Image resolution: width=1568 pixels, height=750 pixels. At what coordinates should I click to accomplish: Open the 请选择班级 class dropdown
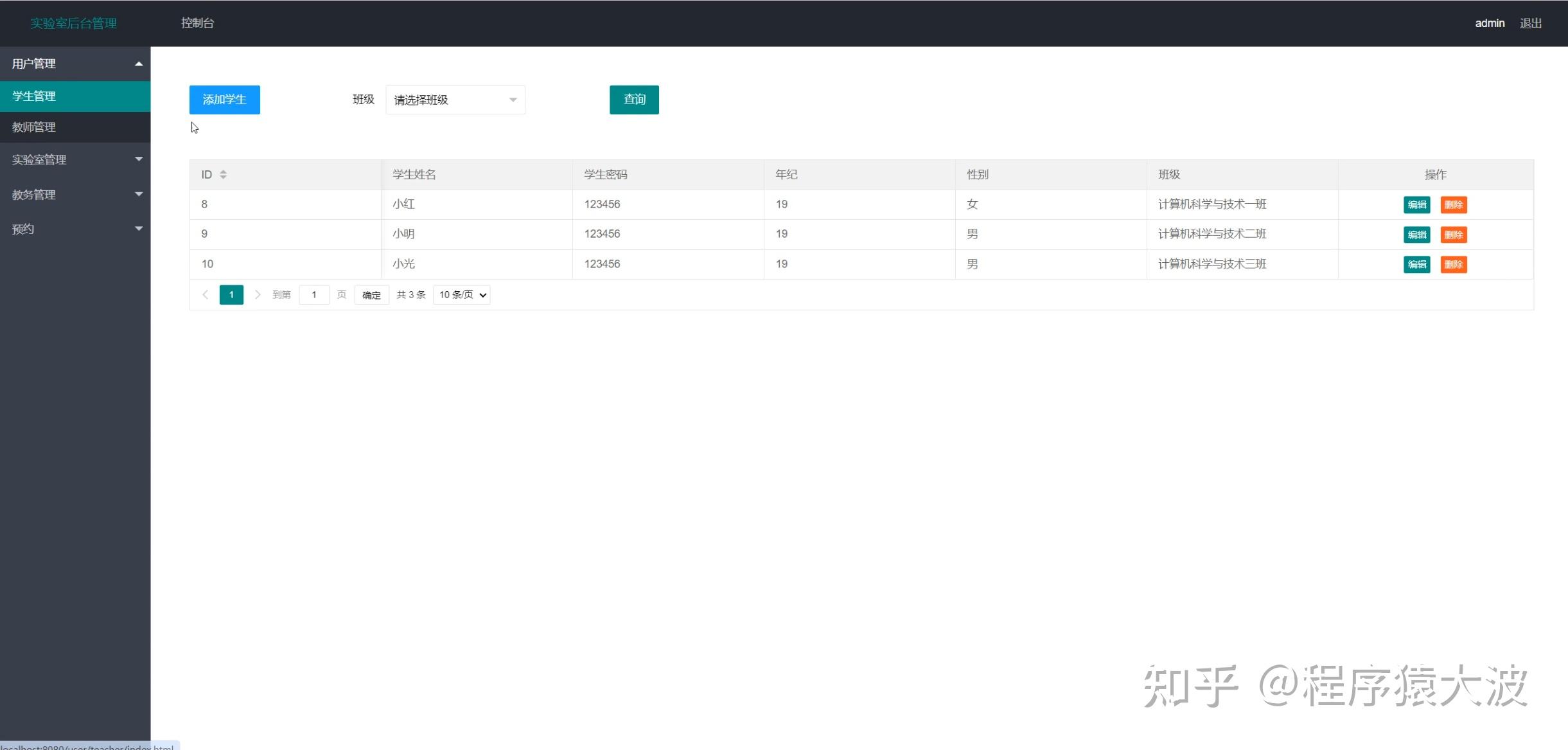(x=454, y=100)
